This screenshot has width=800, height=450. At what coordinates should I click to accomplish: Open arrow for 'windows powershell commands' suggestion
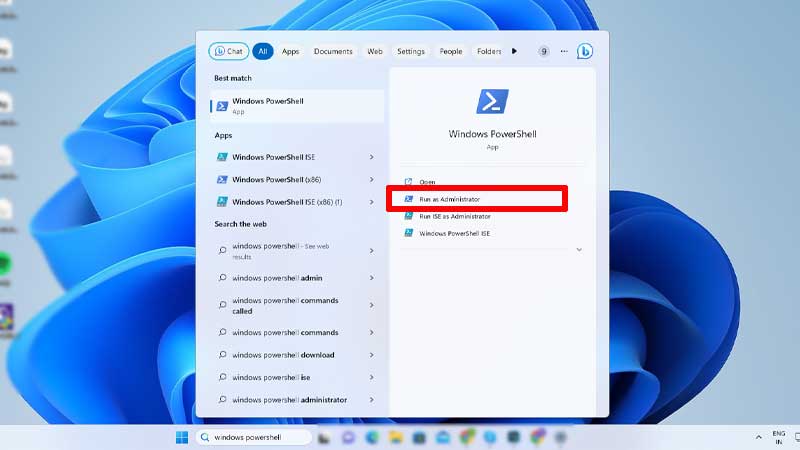click(371, 333)
